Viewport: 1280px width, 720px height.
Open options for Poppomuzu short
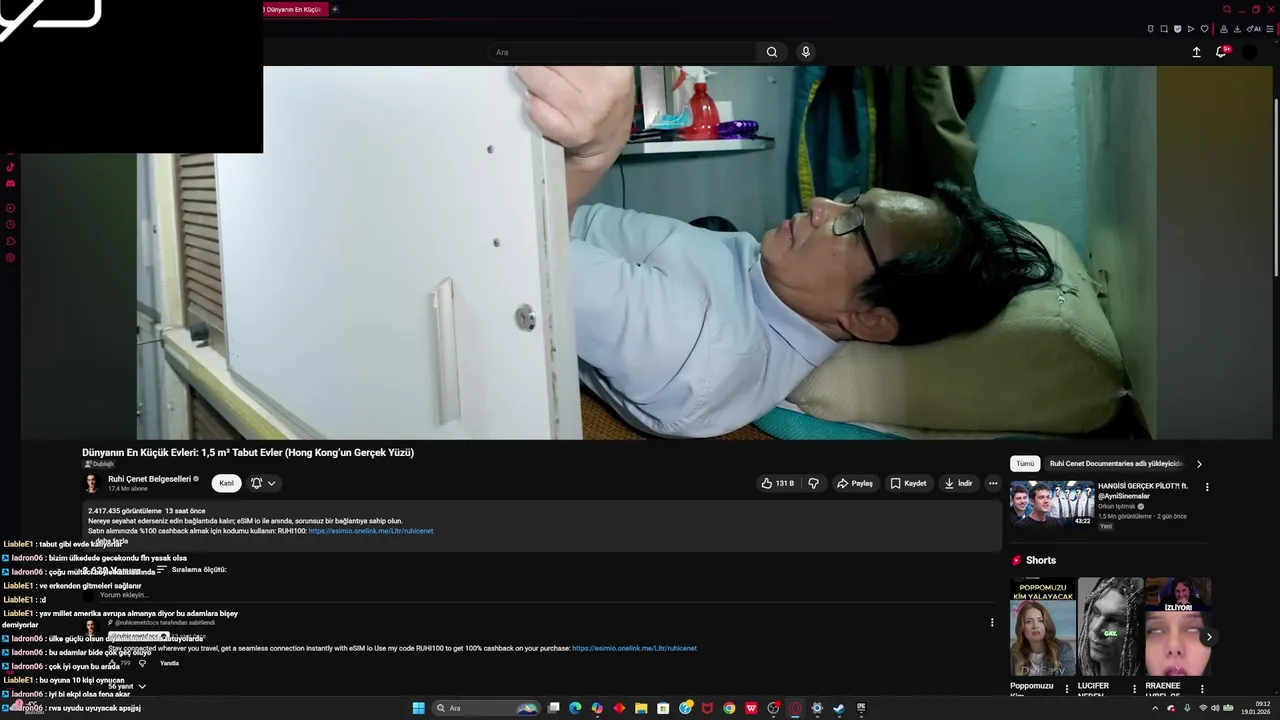click(1066, 689)
